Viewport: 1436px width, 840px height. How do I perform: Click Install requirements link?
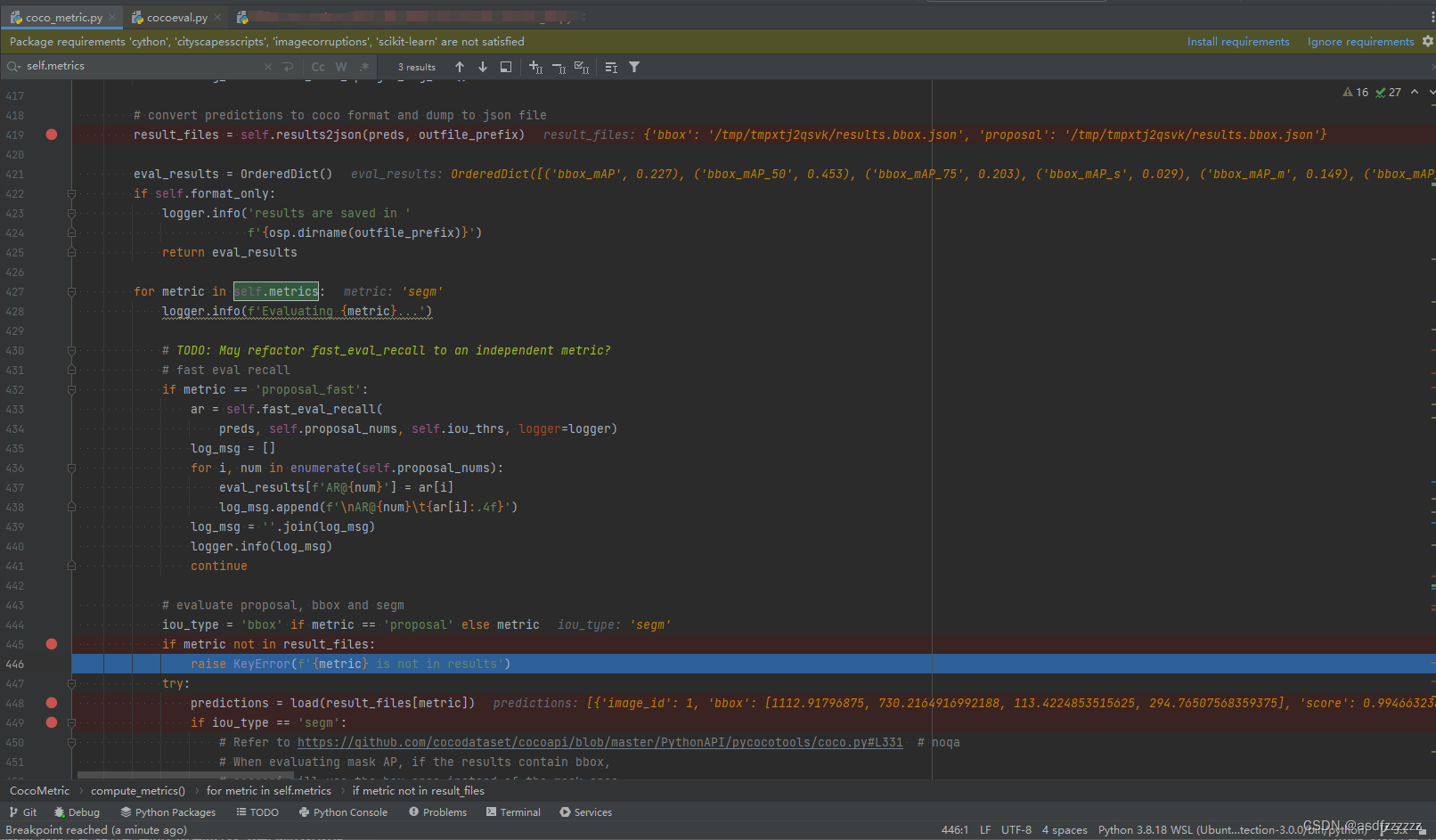tap(1238, 42)
